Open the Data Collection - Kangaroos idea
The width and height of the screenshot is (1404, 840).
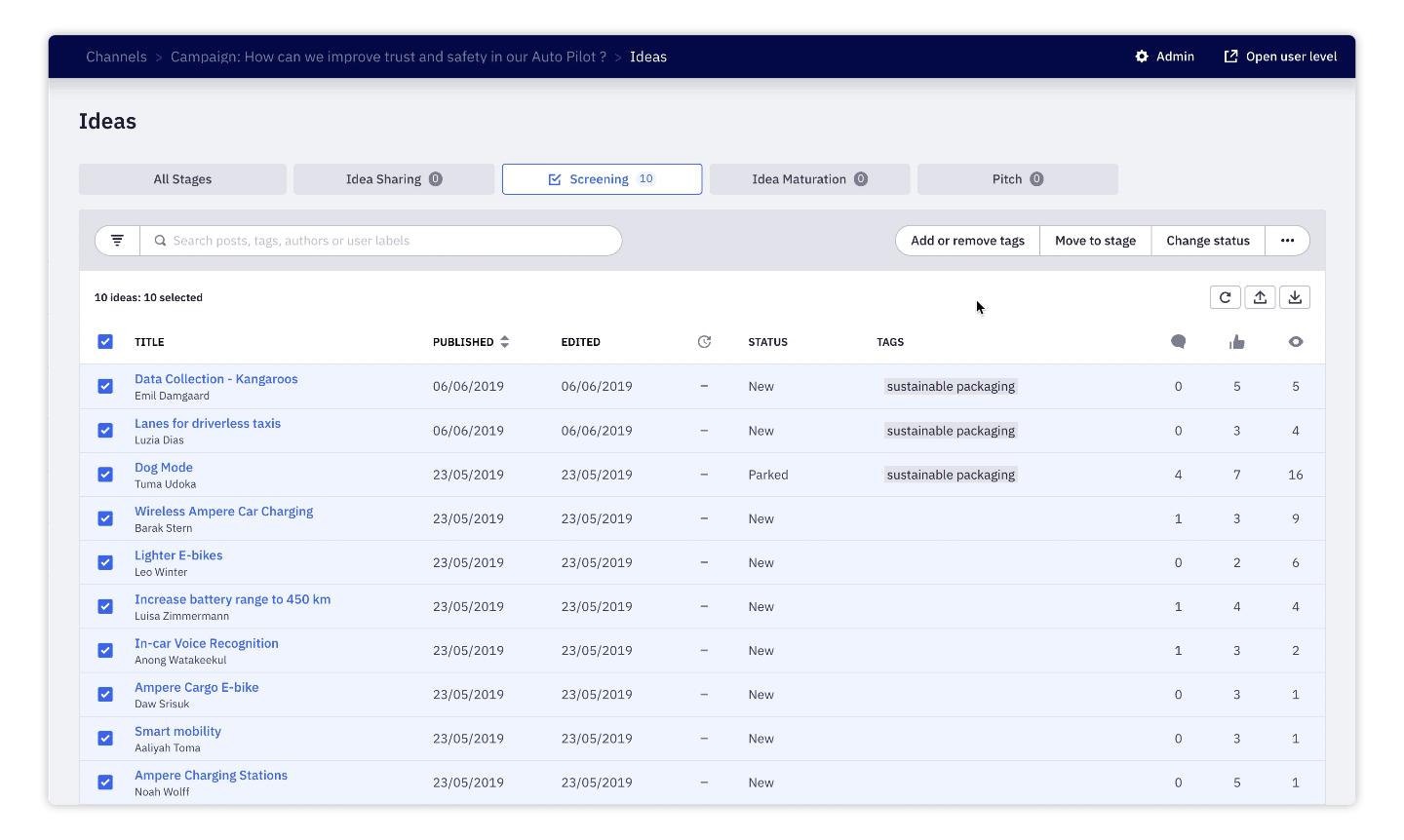coord(216,379)
